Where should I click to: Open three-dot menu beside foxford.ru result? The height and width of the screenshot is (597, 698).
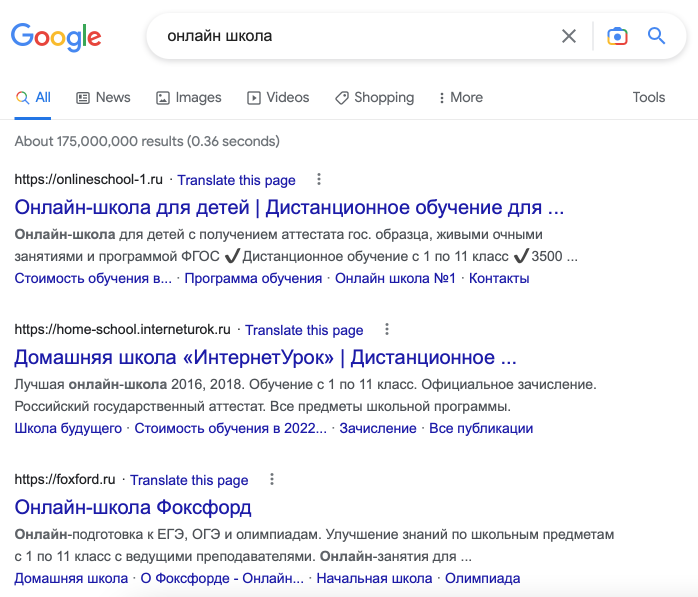pyautogui.click(x=272, y=480)
